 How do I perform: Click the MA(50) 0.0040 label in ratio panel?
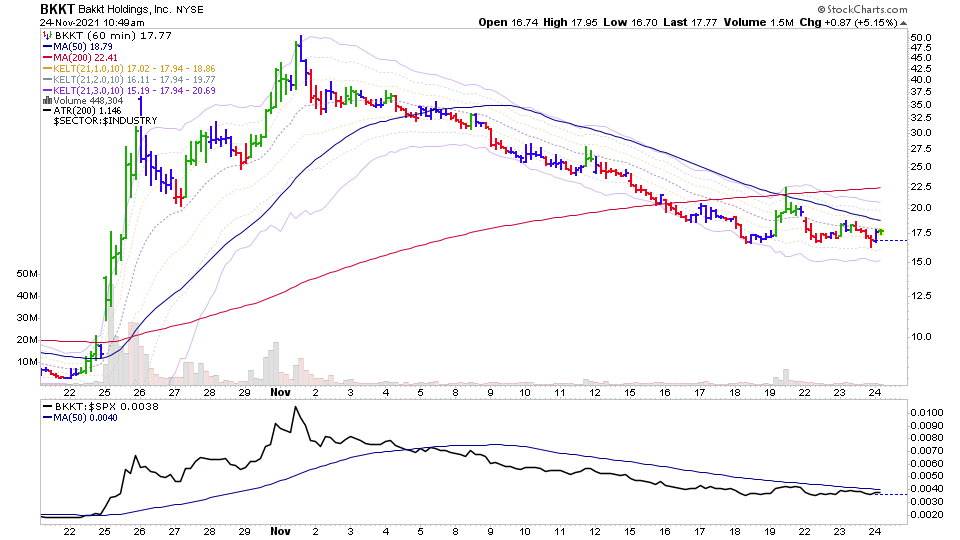86,418
